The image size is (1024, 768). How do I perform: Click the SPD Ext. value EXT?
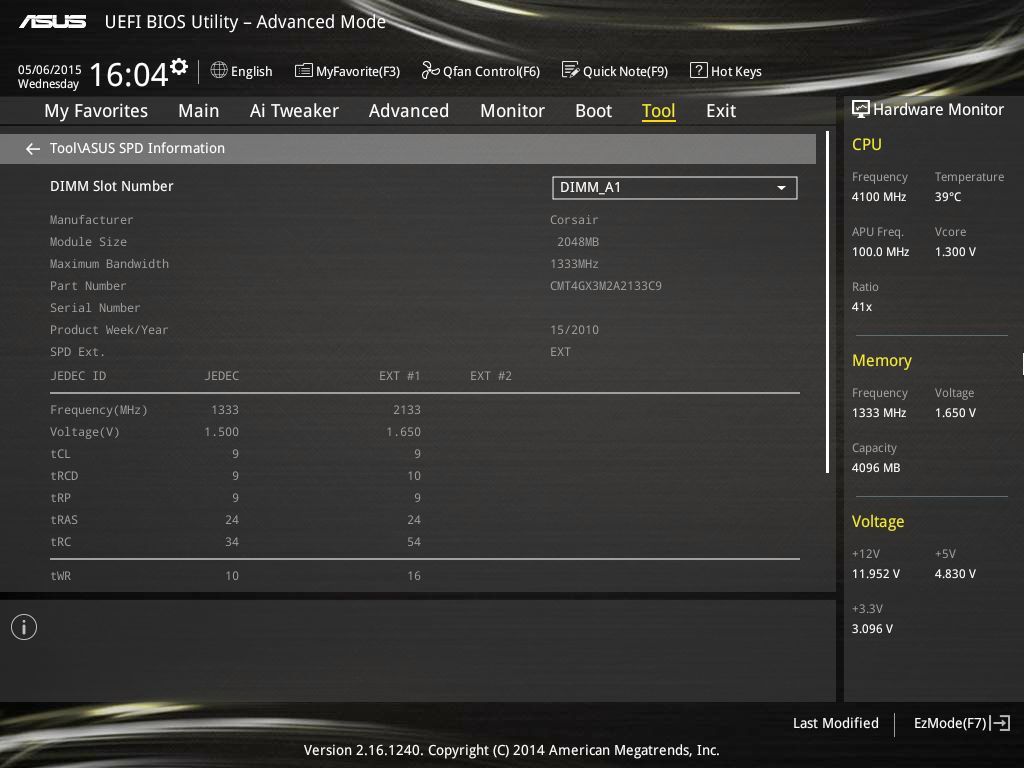pos(560,352)
